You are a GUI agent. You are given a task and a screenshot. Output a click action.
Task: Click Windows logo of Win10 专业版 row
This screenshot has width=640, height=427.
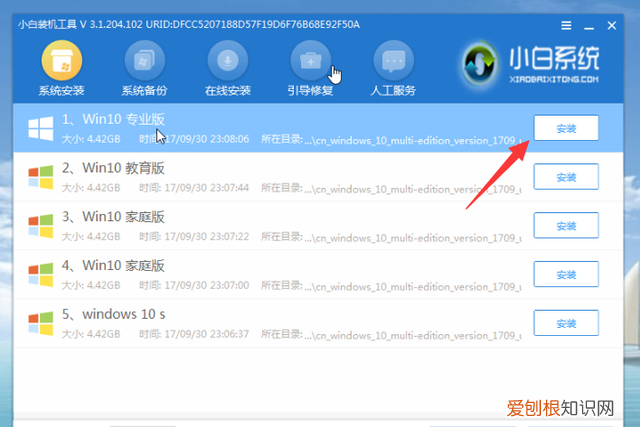[40, 128]
